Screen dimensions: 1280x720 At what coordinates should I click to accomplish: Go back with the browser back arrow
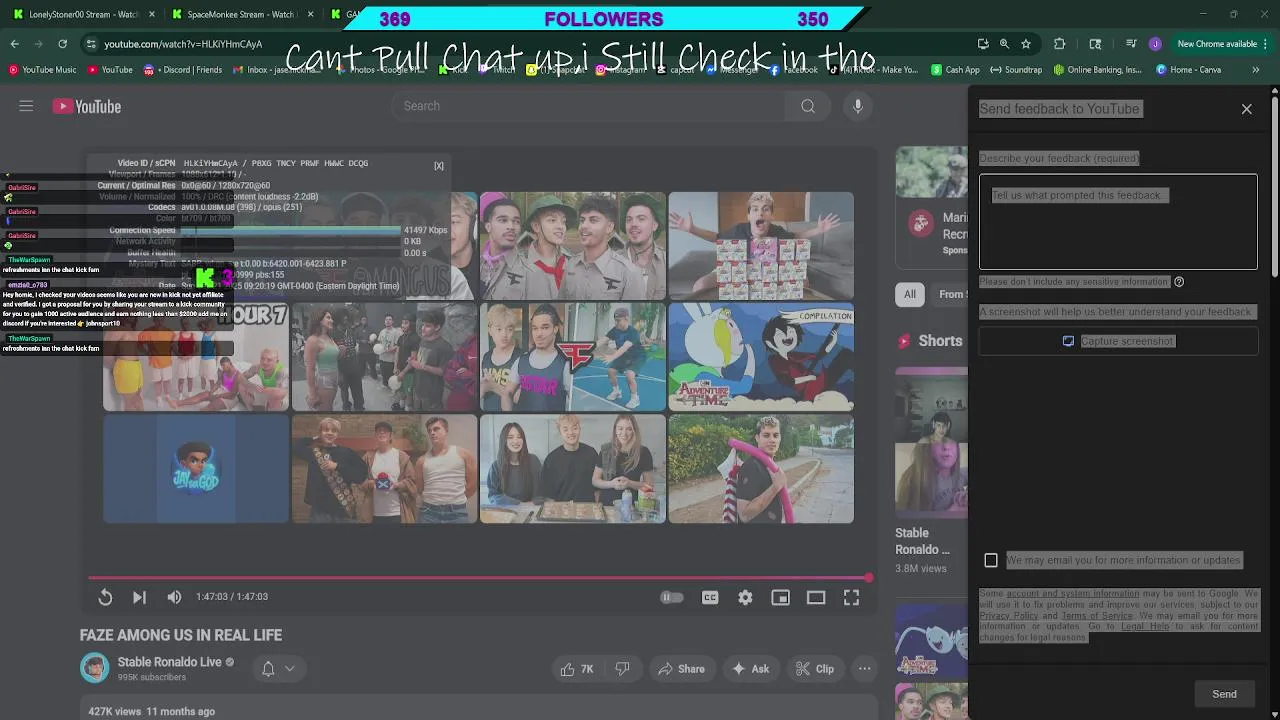14,44
